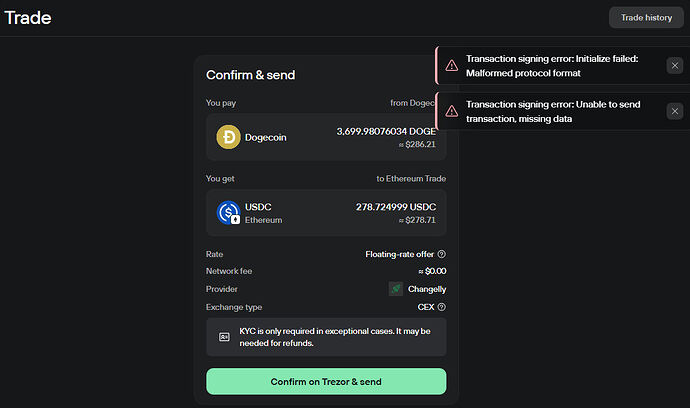Open the Trade history page
690x408 pixels.
(646, 18)
